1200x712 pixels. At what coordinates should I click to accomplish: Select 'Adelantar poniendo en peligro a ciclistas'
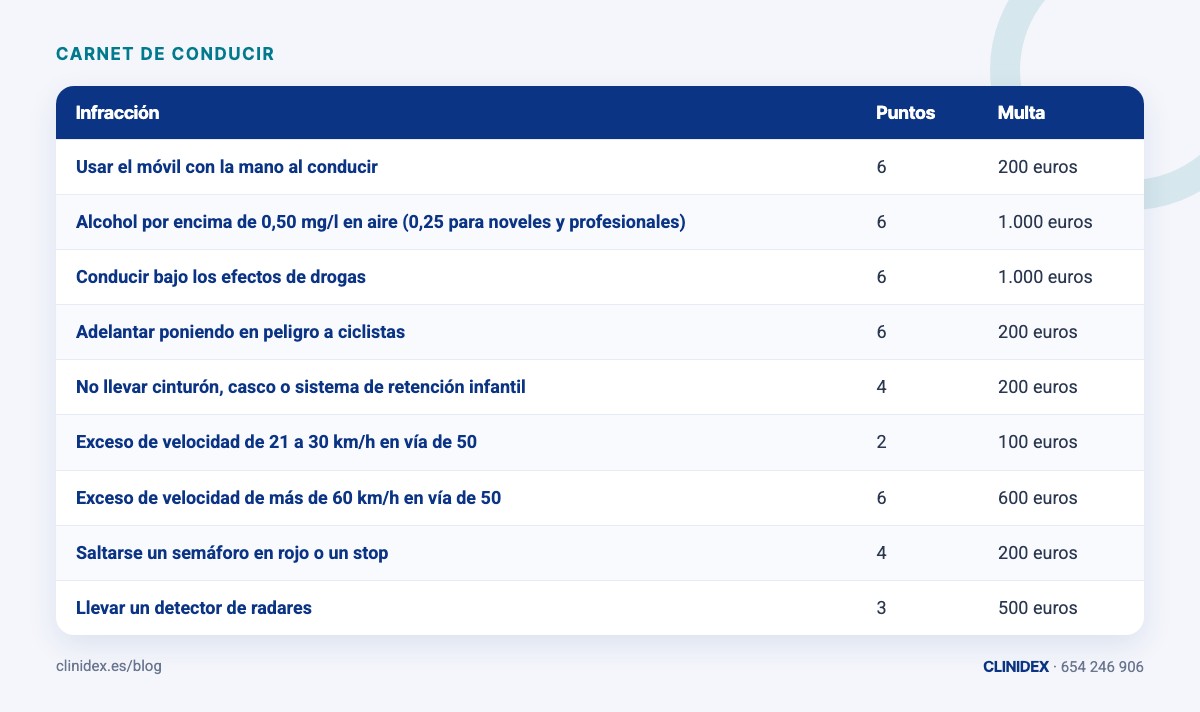tap(241, 332)
